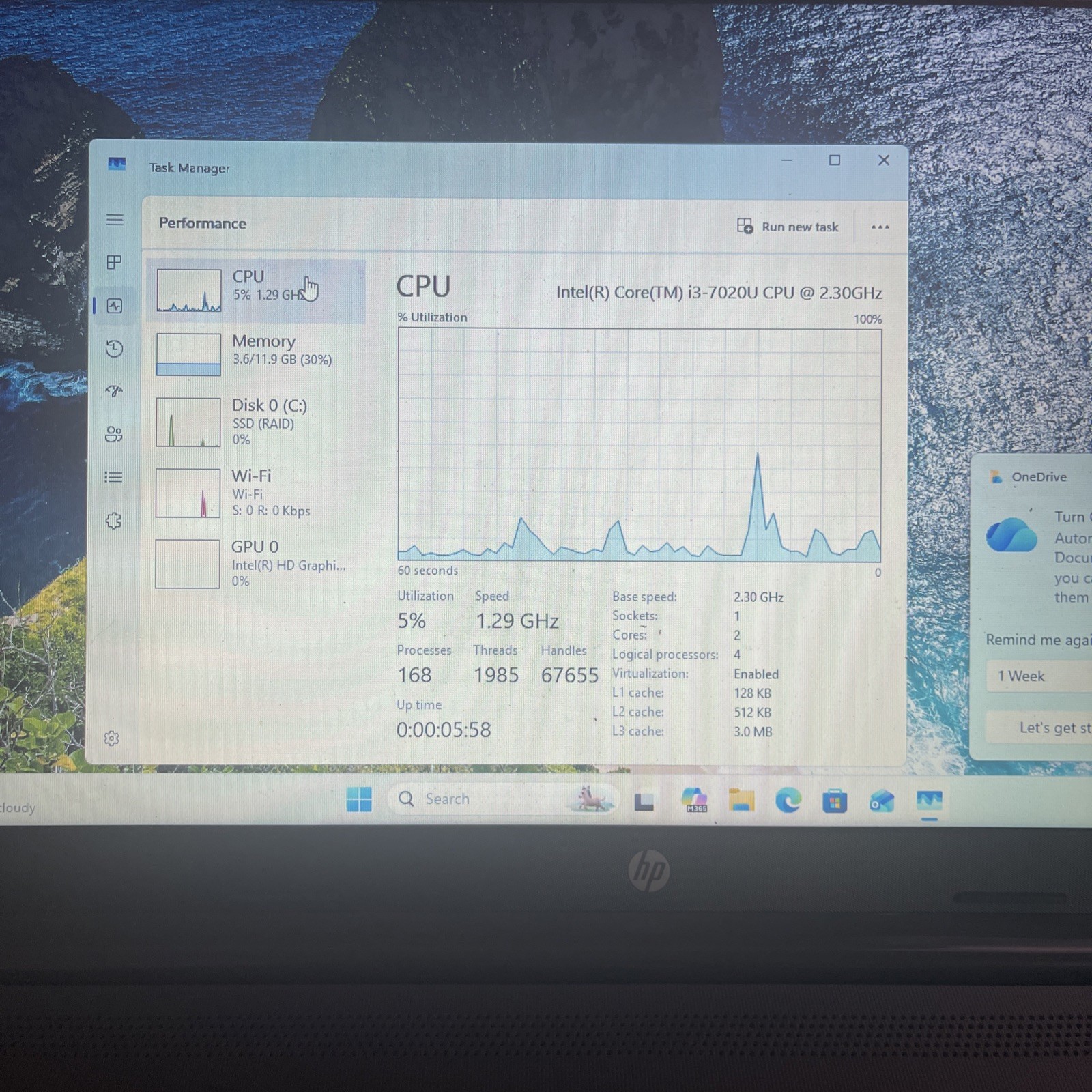Close the Task Manager window
The width and height of the screenshot is (1092, 1092).
[884, 160]
